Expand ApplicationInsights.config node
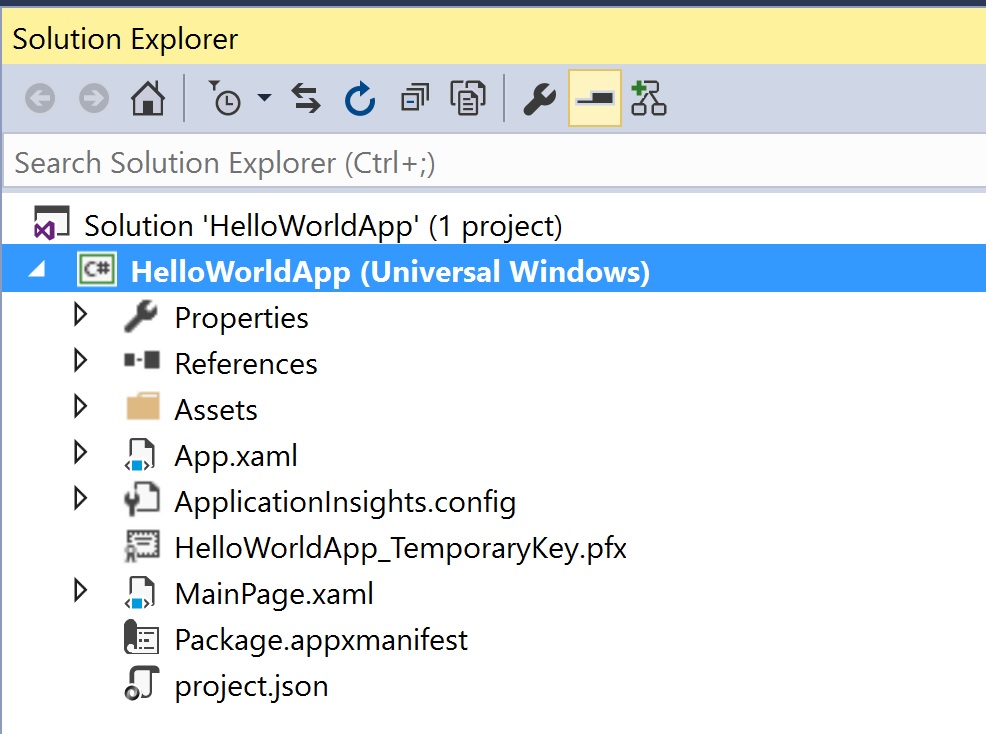Viewport: 986px width, 734px height. 80,498
